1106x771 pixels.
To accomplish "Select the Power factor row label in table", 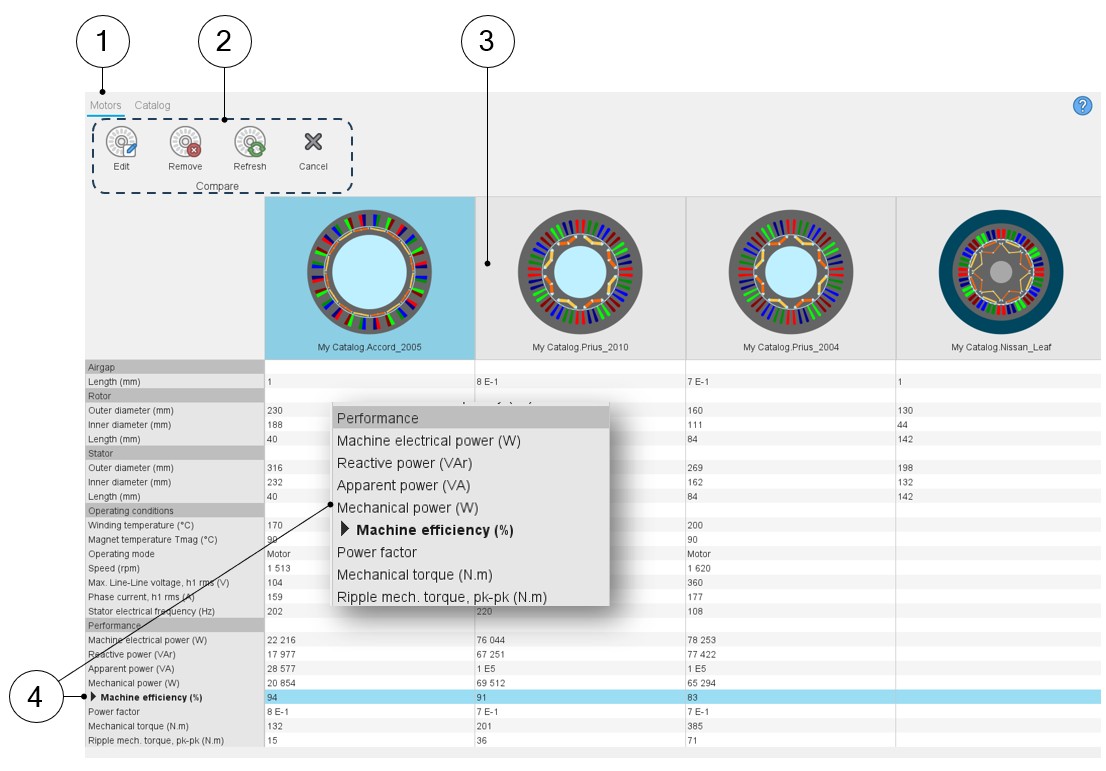I will (114, 712).
